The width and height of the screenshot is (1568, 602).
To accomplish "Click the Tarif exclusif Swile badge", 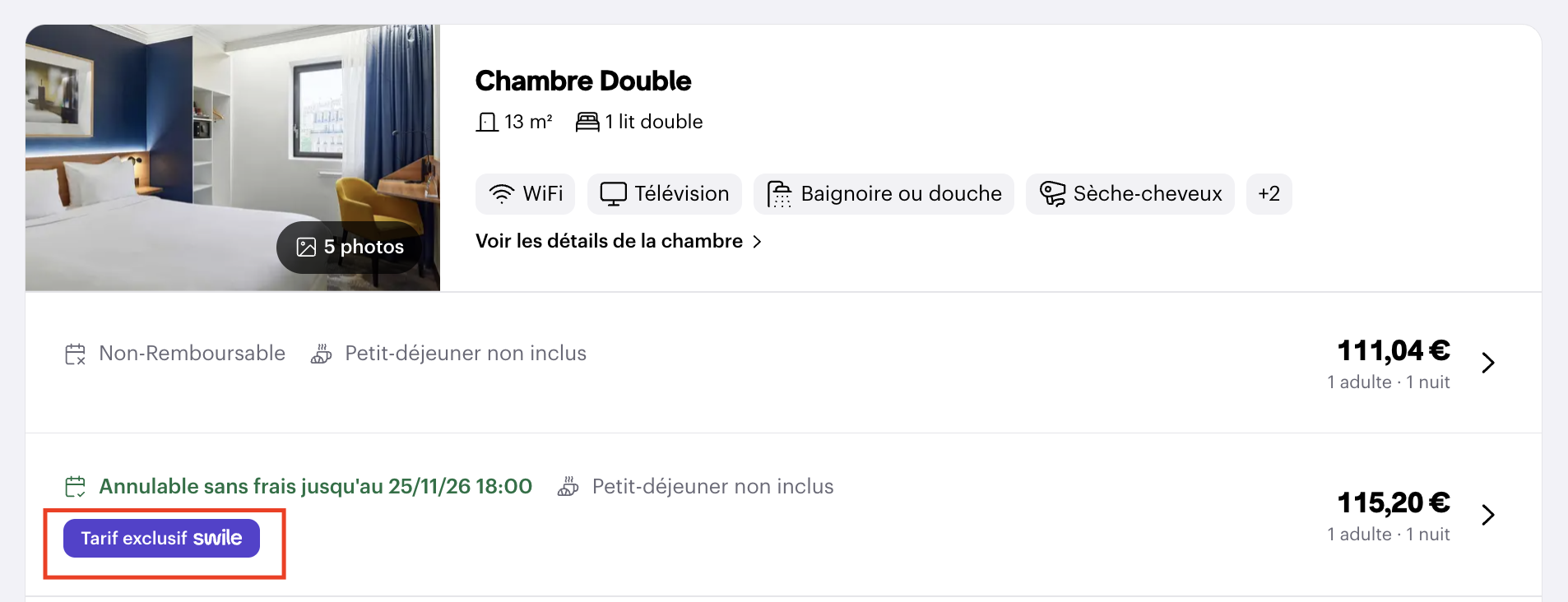I will 161,538.
